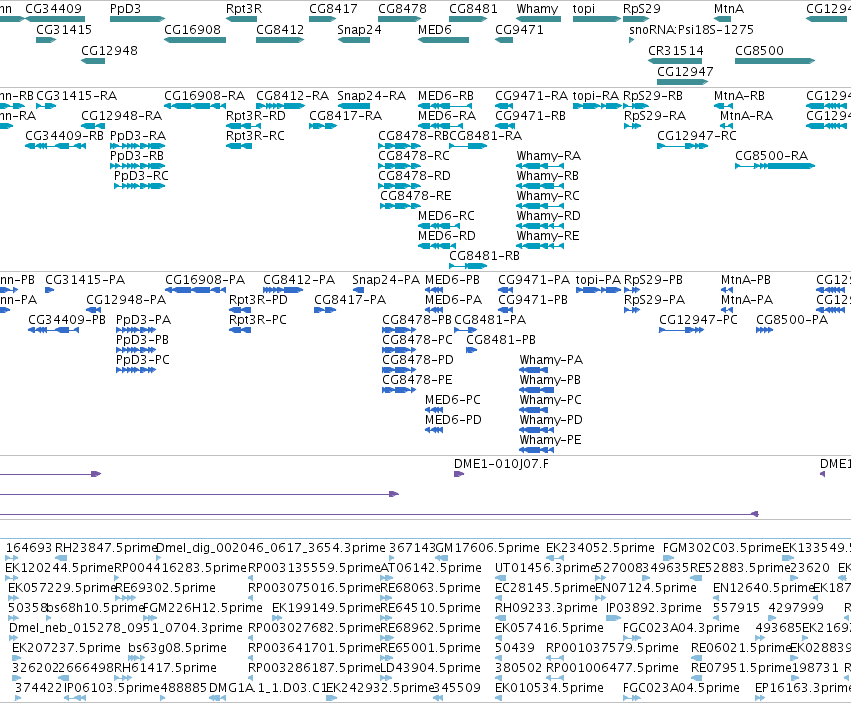
Task: Click the CG16908-RA transcript label
Action: pyautogui.click(x=205, y=96)
